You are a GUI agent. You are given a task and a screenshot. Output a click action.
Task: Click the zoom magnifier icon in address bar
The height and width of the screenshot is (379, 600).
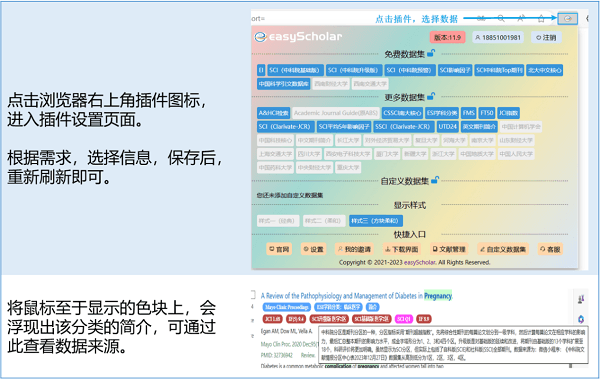point(501,18)
